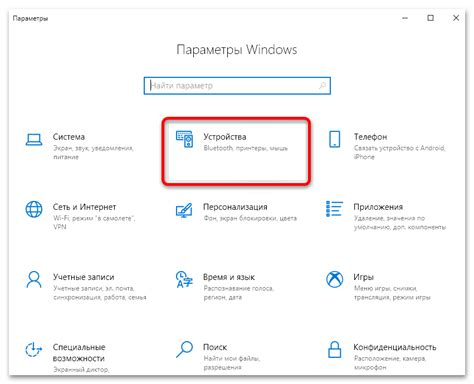The image size is (474, 384).
Task: Click the Время и язык icon
Action: (x=184, y=279)
